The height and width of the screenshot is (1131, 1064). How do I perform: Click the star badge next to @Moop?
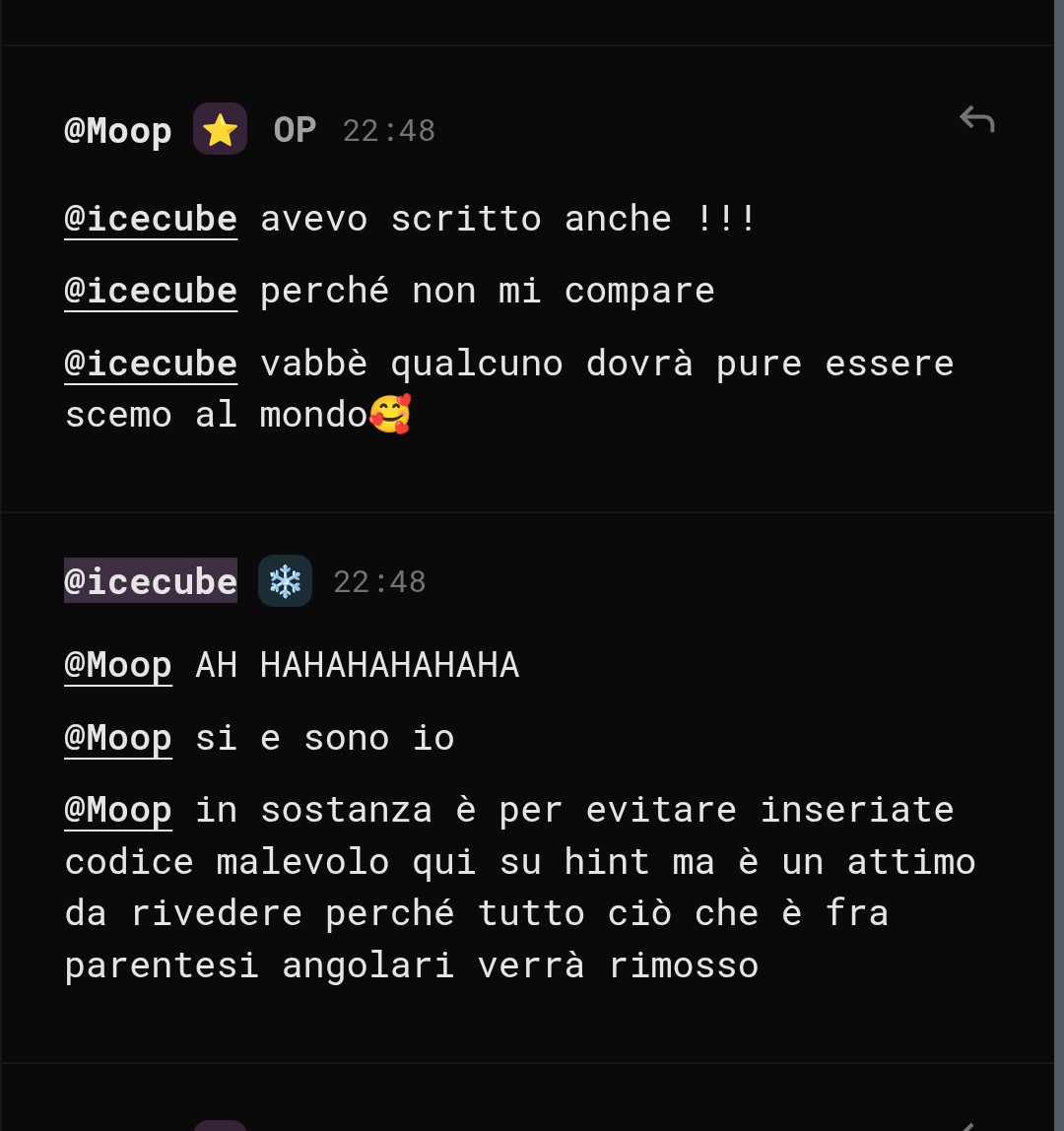[220, 129]
